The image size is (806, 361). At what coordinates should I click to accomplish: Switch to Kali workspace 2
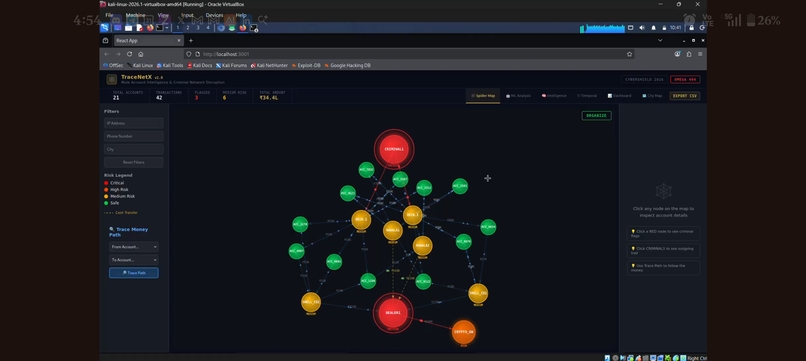pyautogui.click(x=188, y=28)
